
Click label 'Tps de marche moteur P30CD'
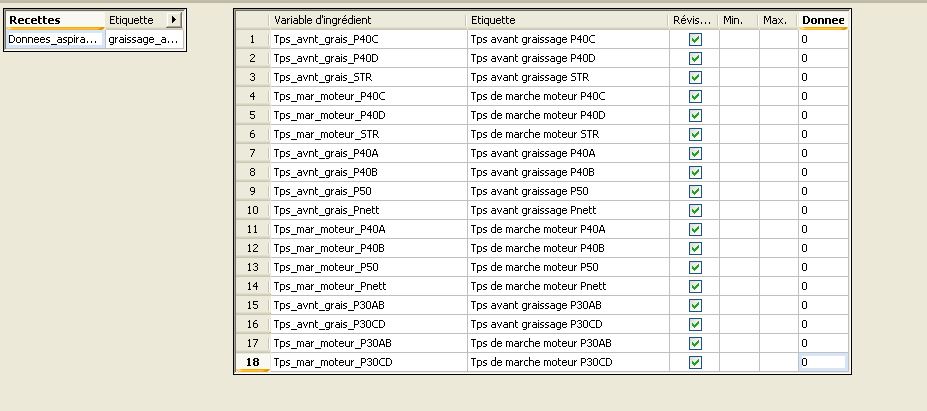click(541, 362)
